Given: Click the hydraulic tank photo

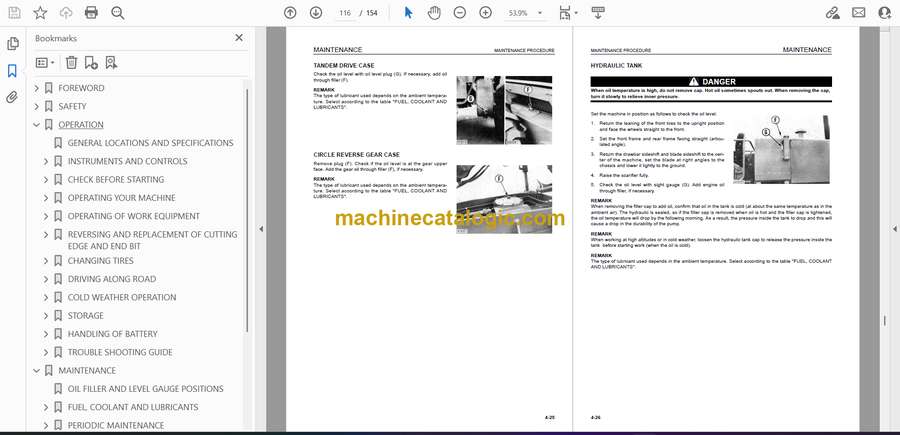Looking at the screenshot, I should click(782, 149).
